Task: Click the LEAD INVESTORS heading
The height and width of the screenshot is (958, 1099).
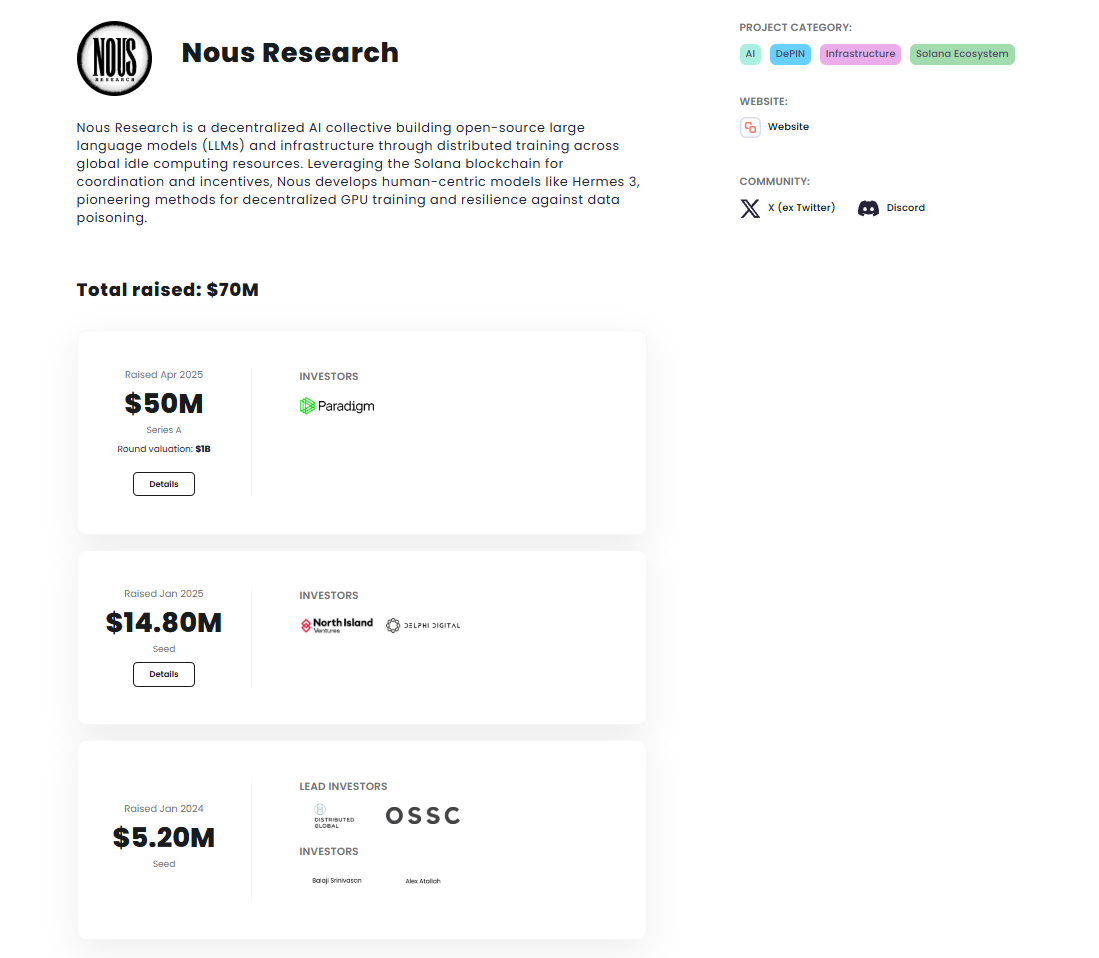Action: [343, 786]
